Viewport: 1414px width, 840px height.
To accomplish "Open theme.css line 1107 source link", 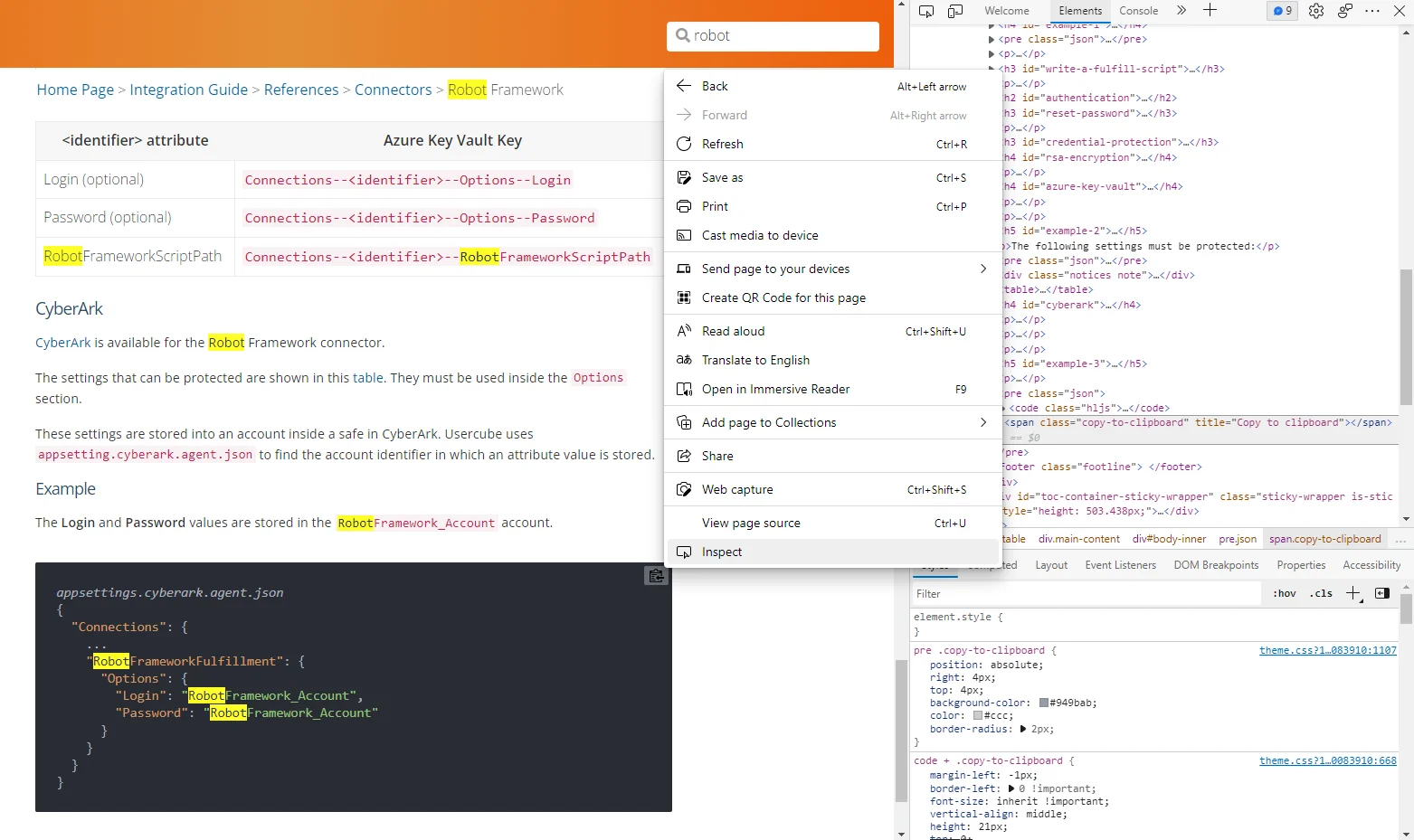I will 1327,651.
